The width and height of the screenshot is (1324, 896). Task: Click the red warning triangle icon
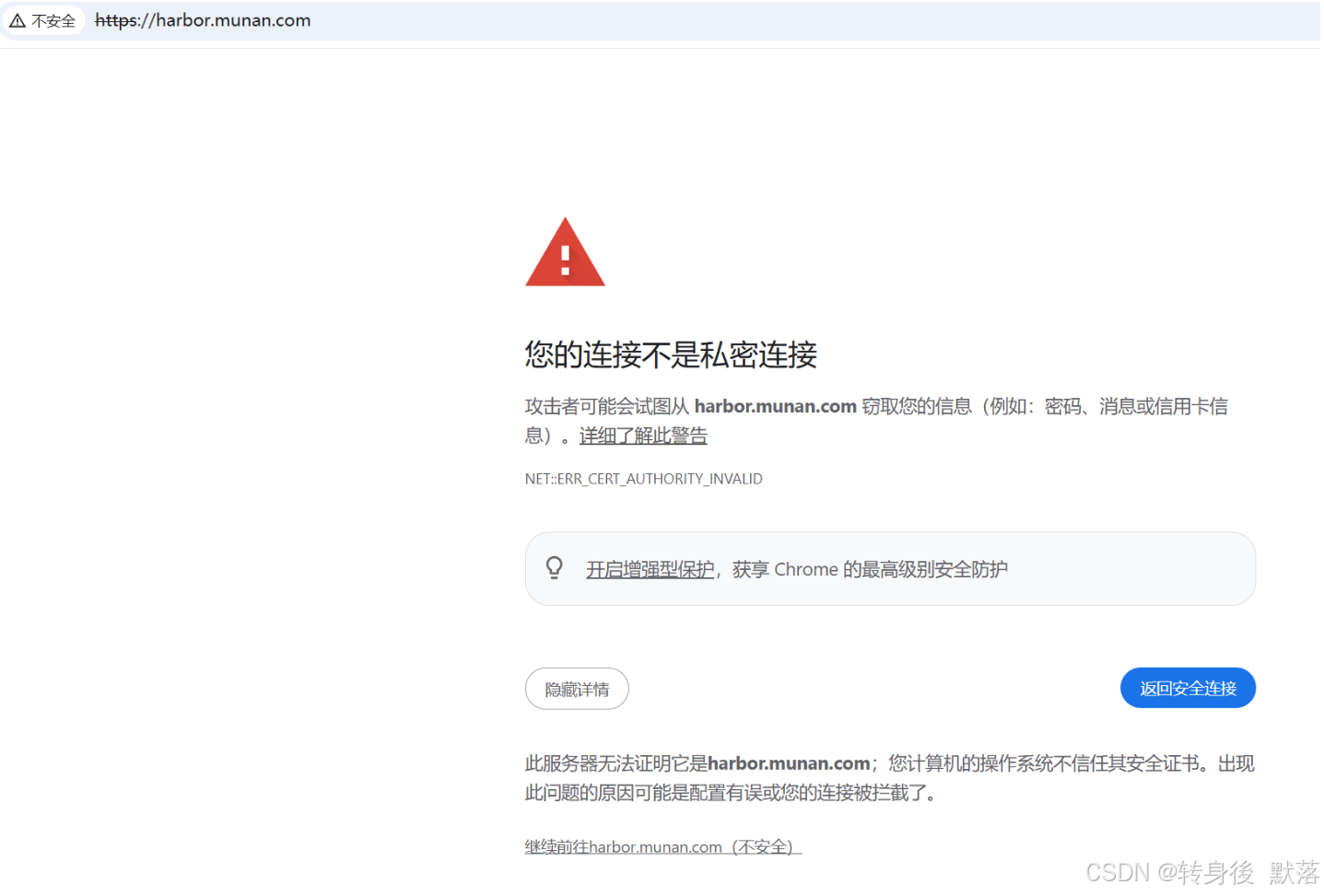pyautogui.click(x=565, y=252)
